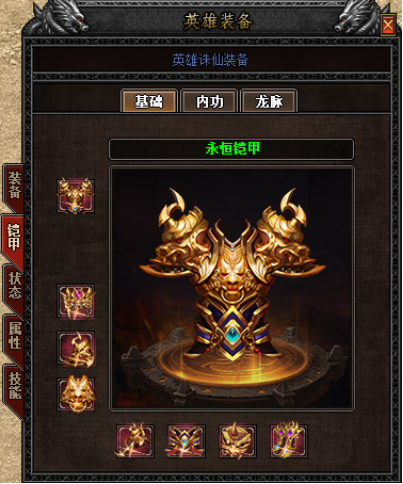Select the golden dragon head equipment slot
This screenshot has width=403, height=484.
coord(237,441)
